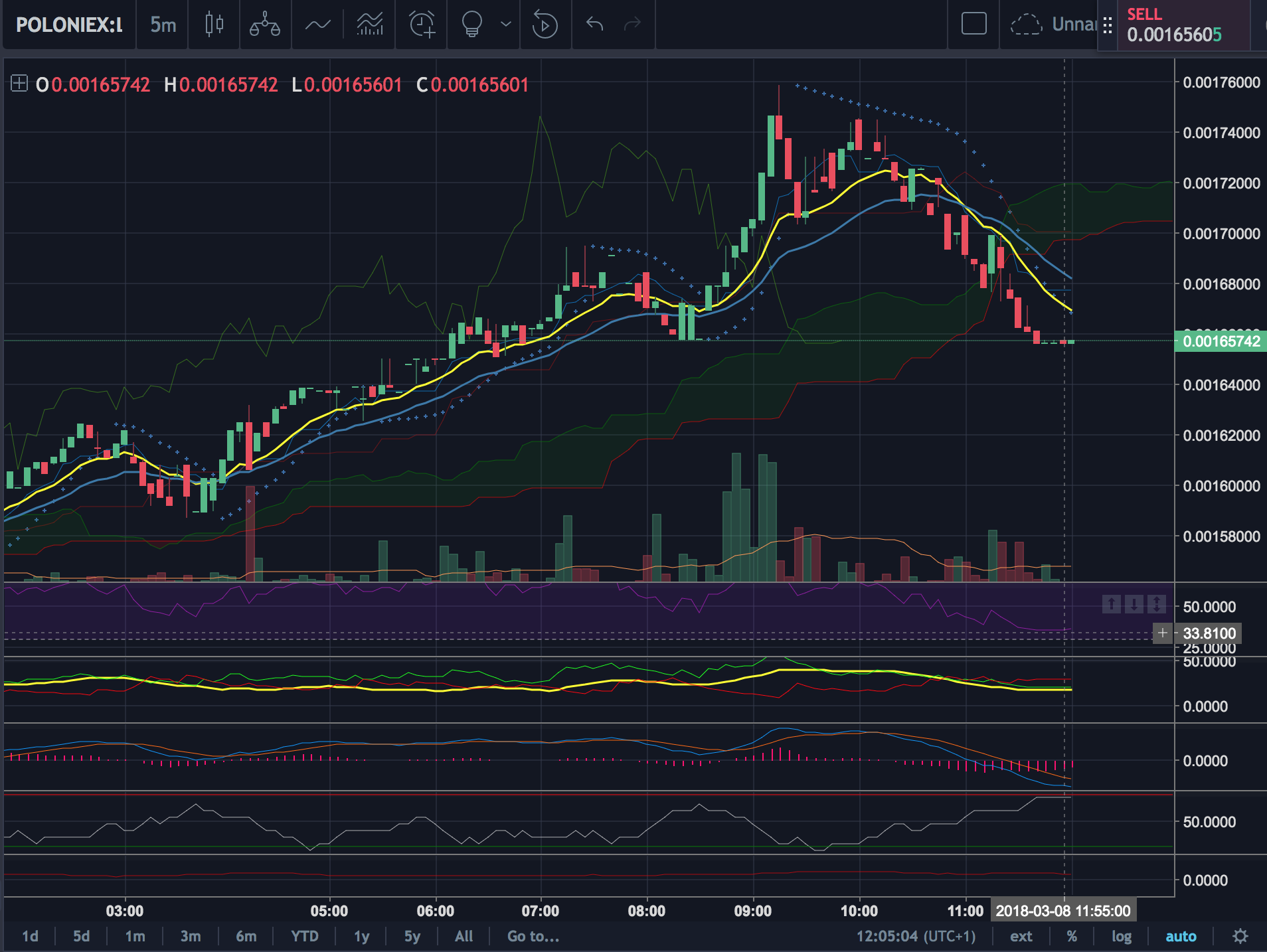Viewport: 1267px width, 952px height.
Task: Select the 1d time range
Action: pos(30,936)
